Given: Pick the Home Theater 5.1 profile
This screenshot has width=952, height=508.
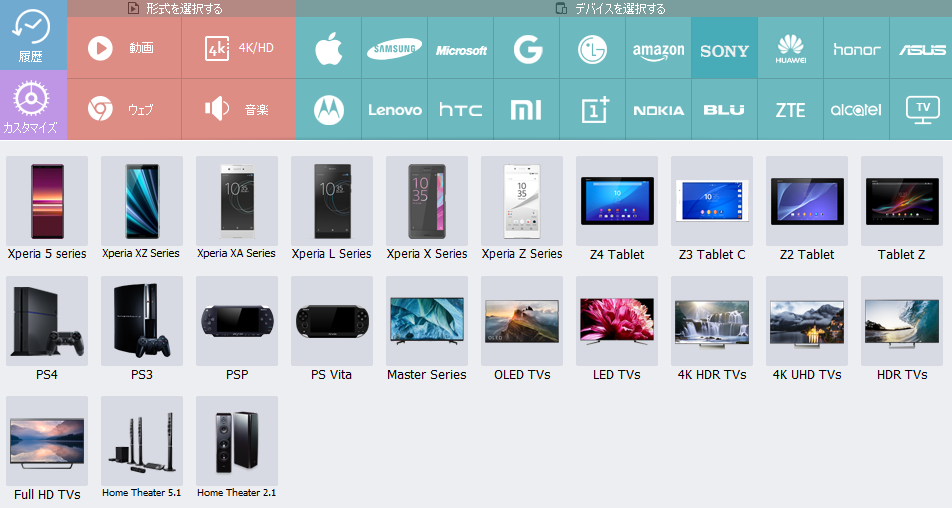Looking at the screenshot, I should 141,448.
